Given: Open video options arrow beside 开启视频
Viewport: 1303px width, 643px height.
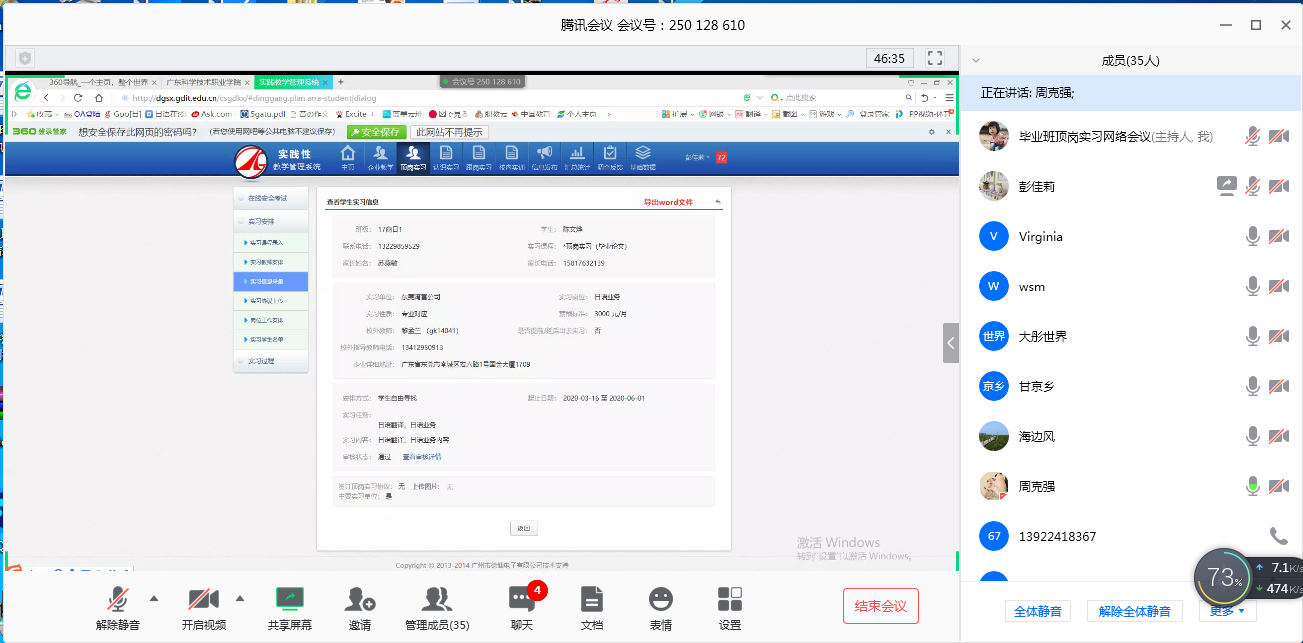Looking at the screenshot, I should pyautogui.click(x=239, y=598).
